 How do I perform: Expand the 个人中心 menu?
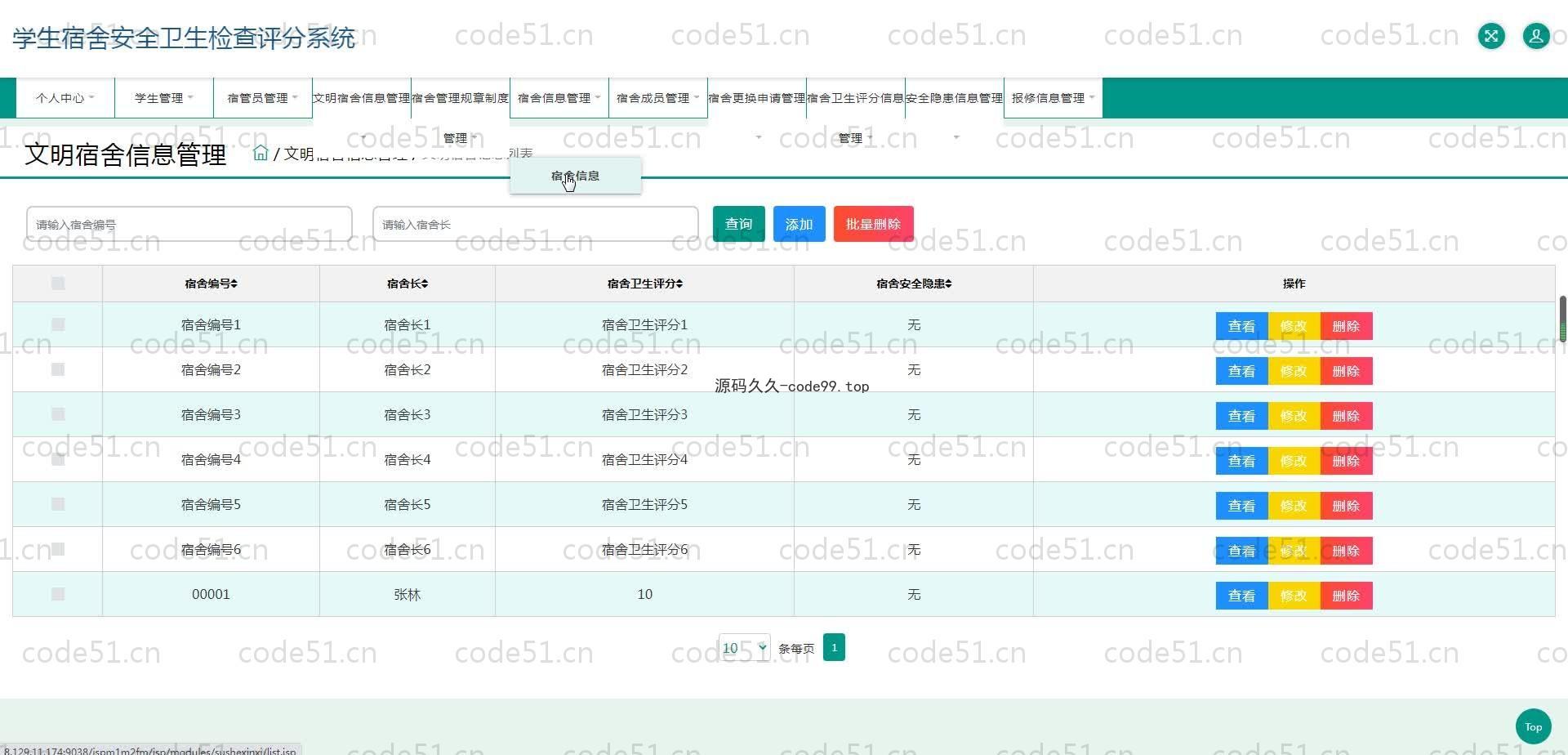(x=65, y=98)
